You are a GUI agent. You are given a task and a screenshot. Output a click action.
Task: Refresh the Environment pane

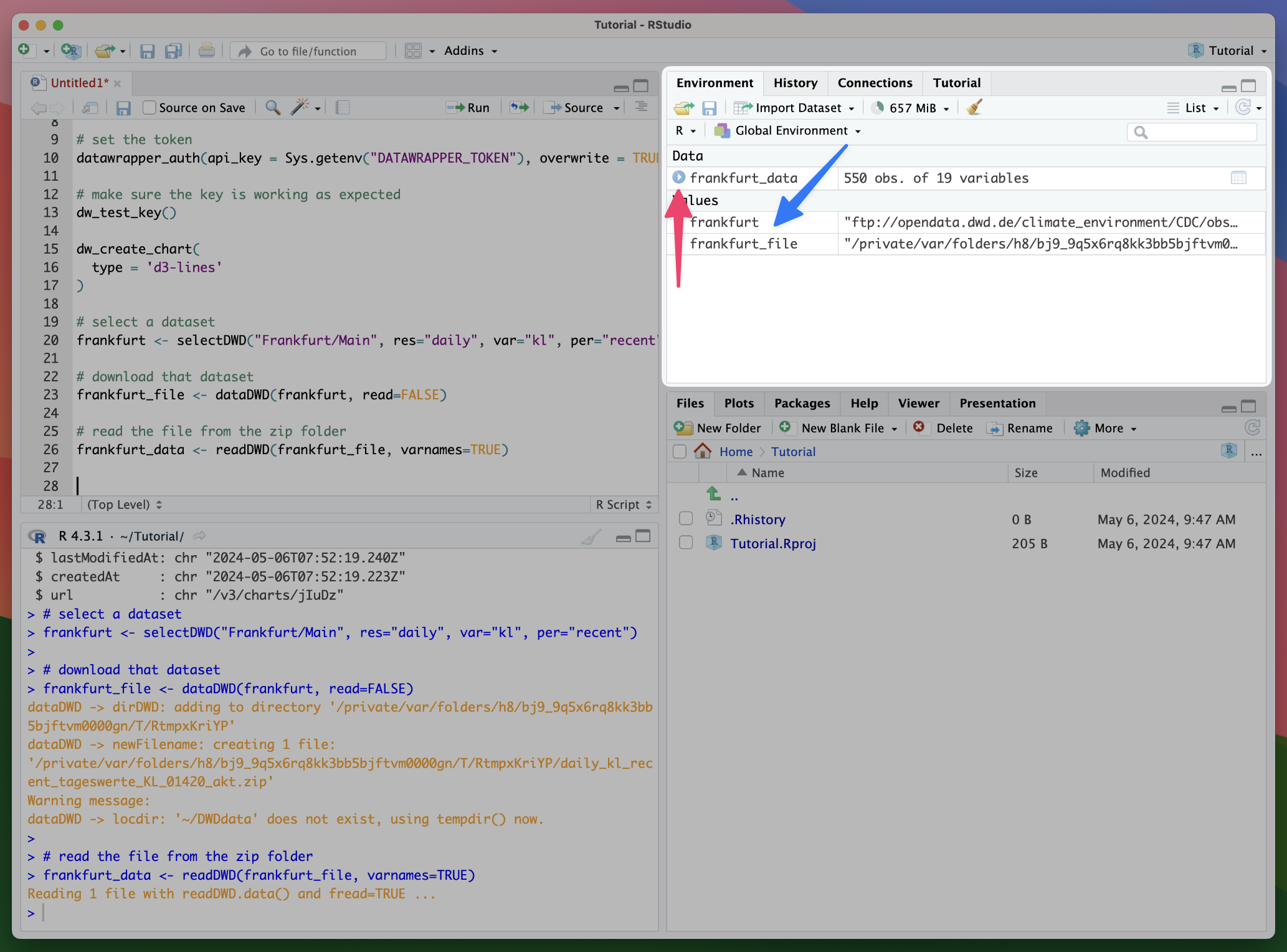pyautogui.click(x=1243, y=107)
